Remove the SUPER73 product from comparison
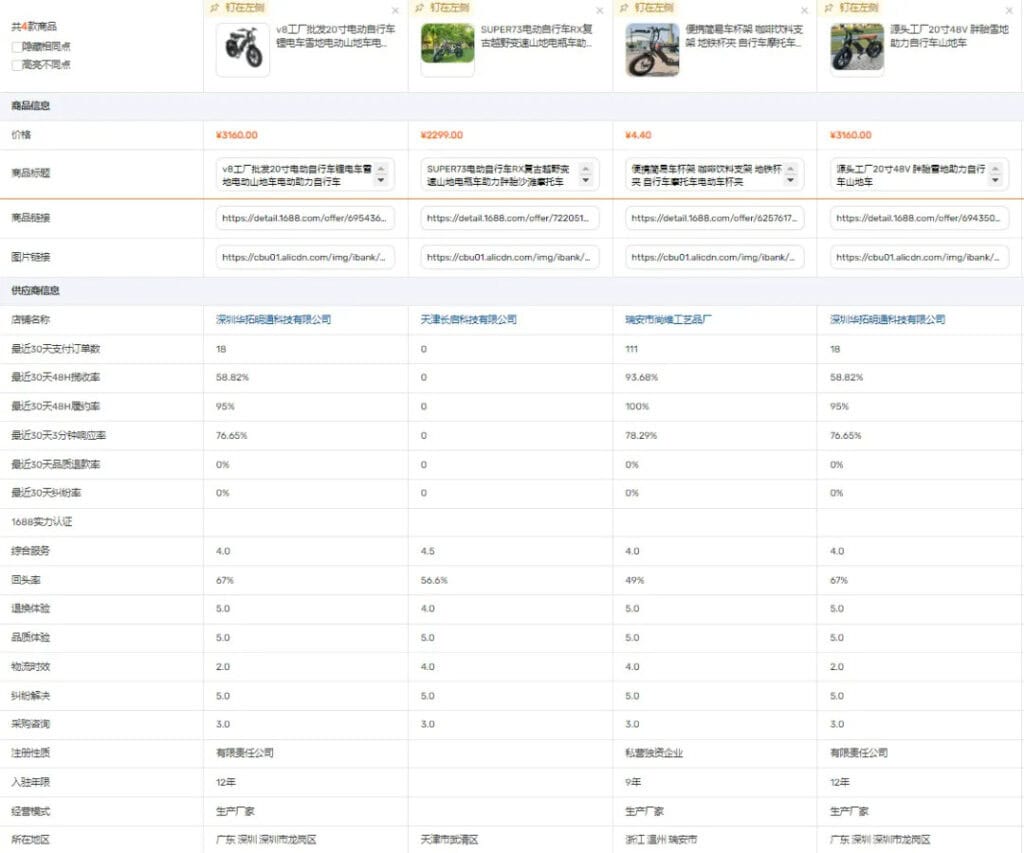The height and width of the screenshot is (853, 1024). [600, 10]
